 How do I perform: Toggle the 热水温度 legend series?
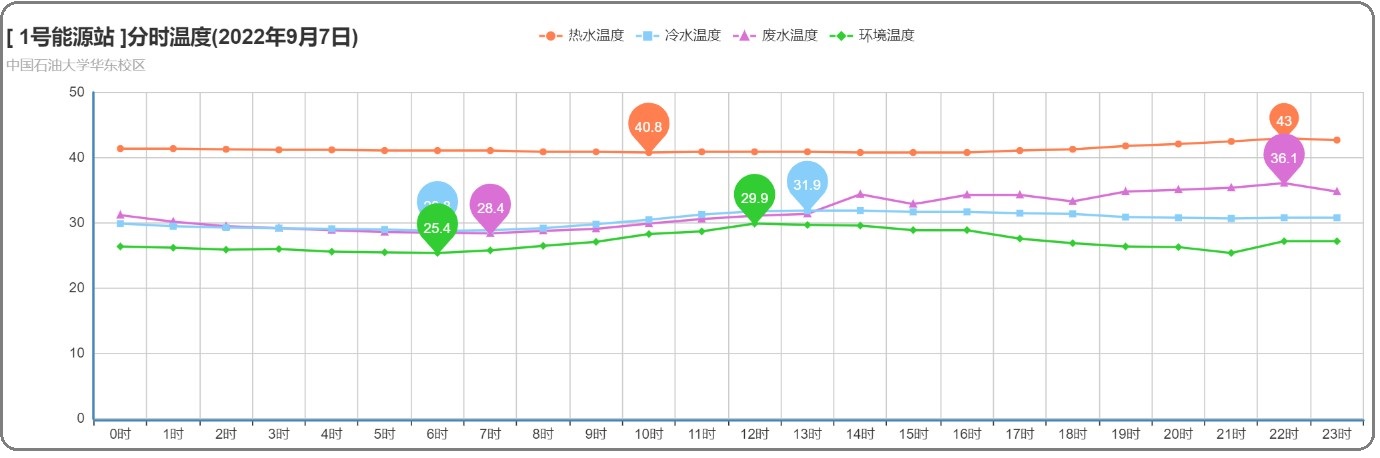coord(581,35)
